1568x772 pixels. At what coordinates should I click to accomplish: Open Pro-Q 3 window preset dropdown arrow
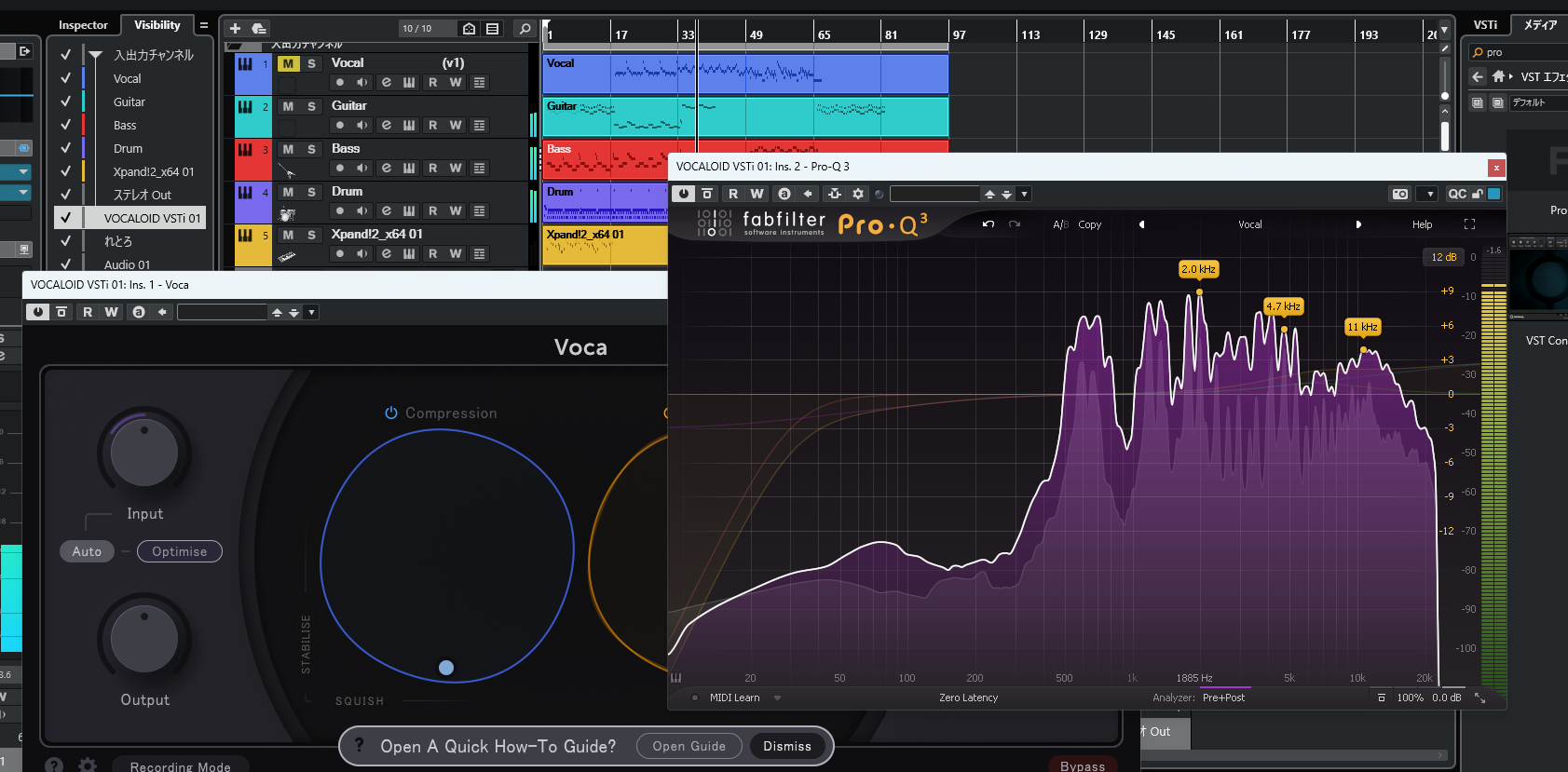[1024, 194]
